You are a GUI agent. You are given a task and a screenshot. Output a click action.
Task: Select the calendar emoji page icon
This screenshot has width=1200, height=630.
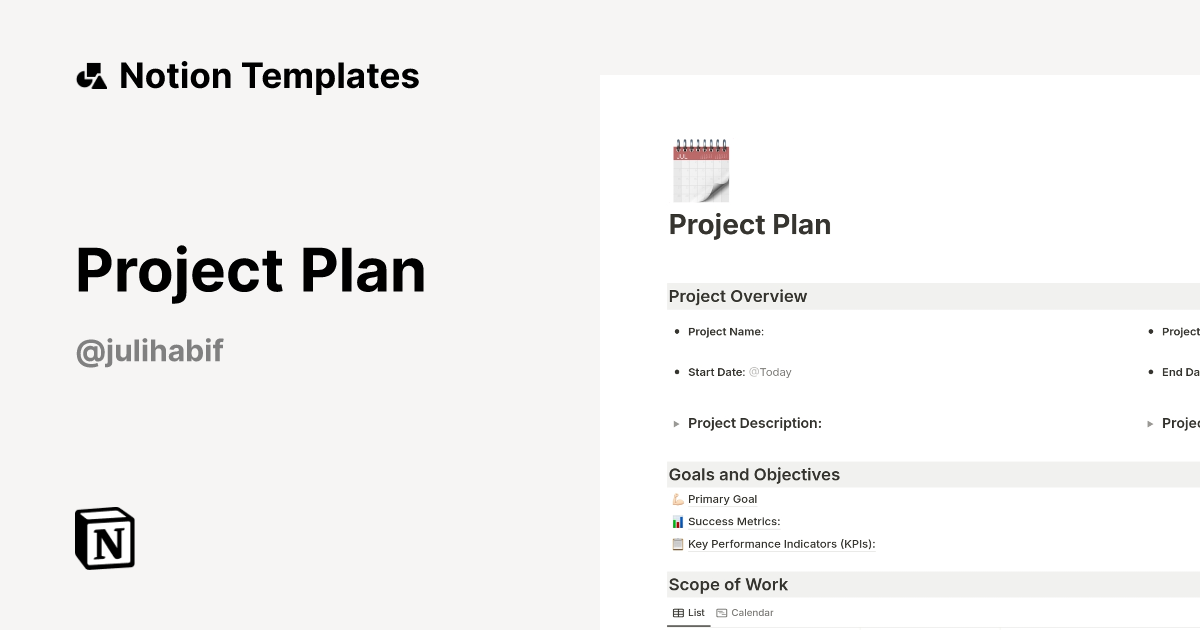[x=700, y=169]
